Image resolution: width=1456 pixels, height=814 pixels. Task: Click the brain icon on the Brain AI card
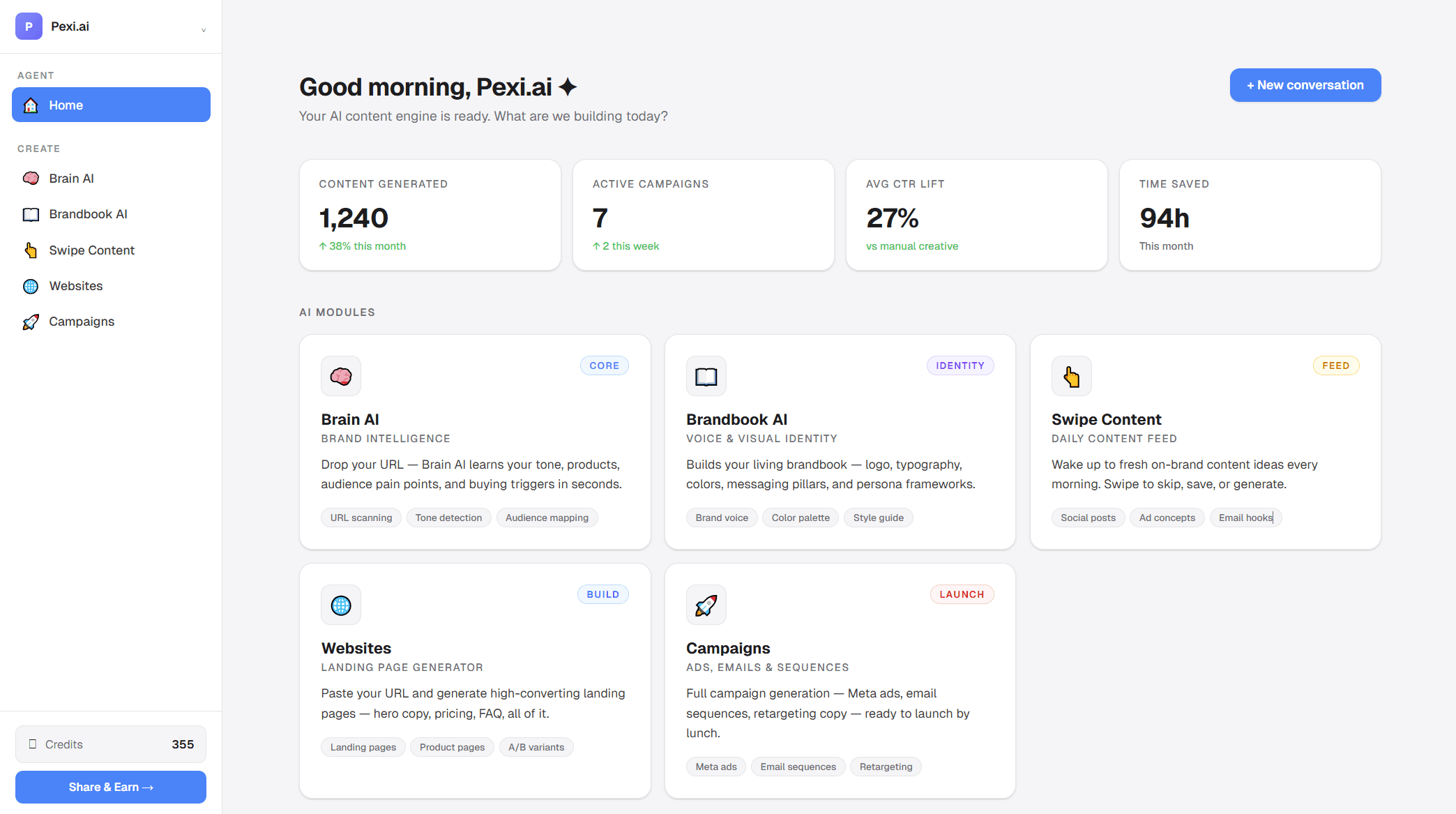point(340,375)
